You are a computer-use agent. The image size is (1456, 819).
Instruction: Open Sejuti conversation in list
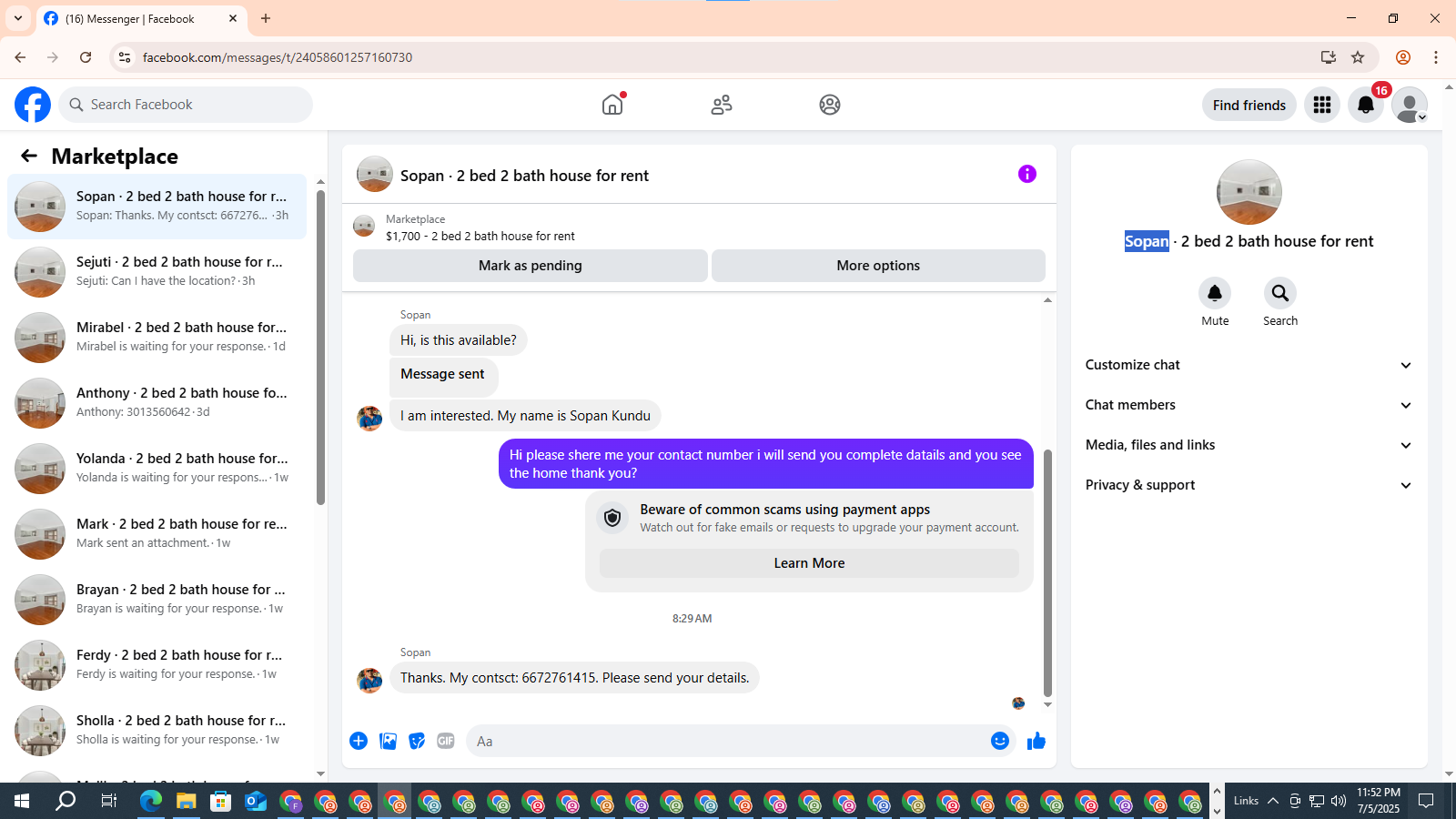coord(157,272)
